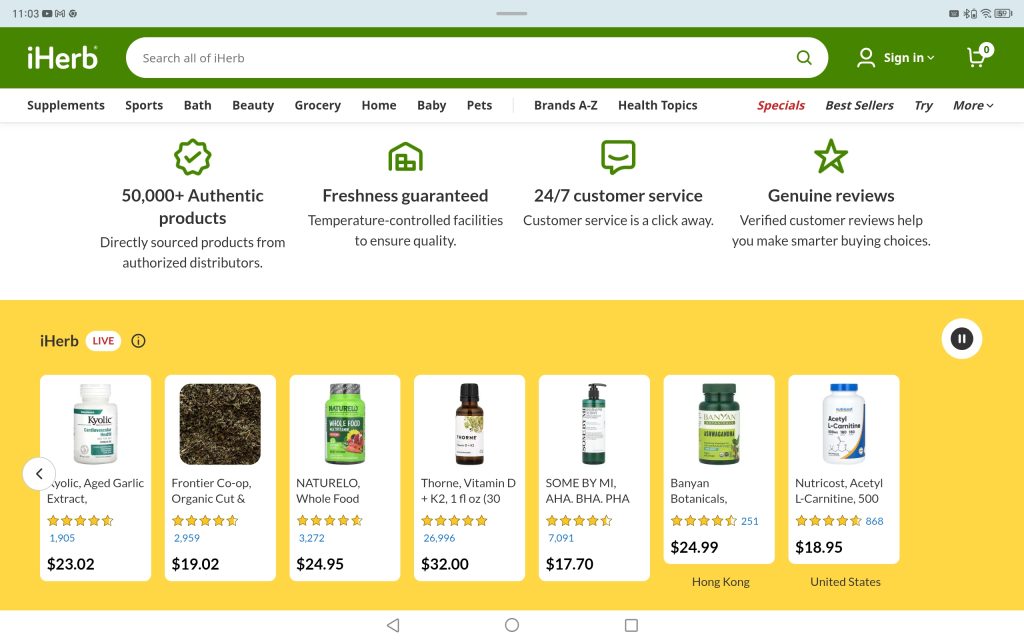Open the Beauty category
The image size is (1024, 640).
[x=253, y=105]
